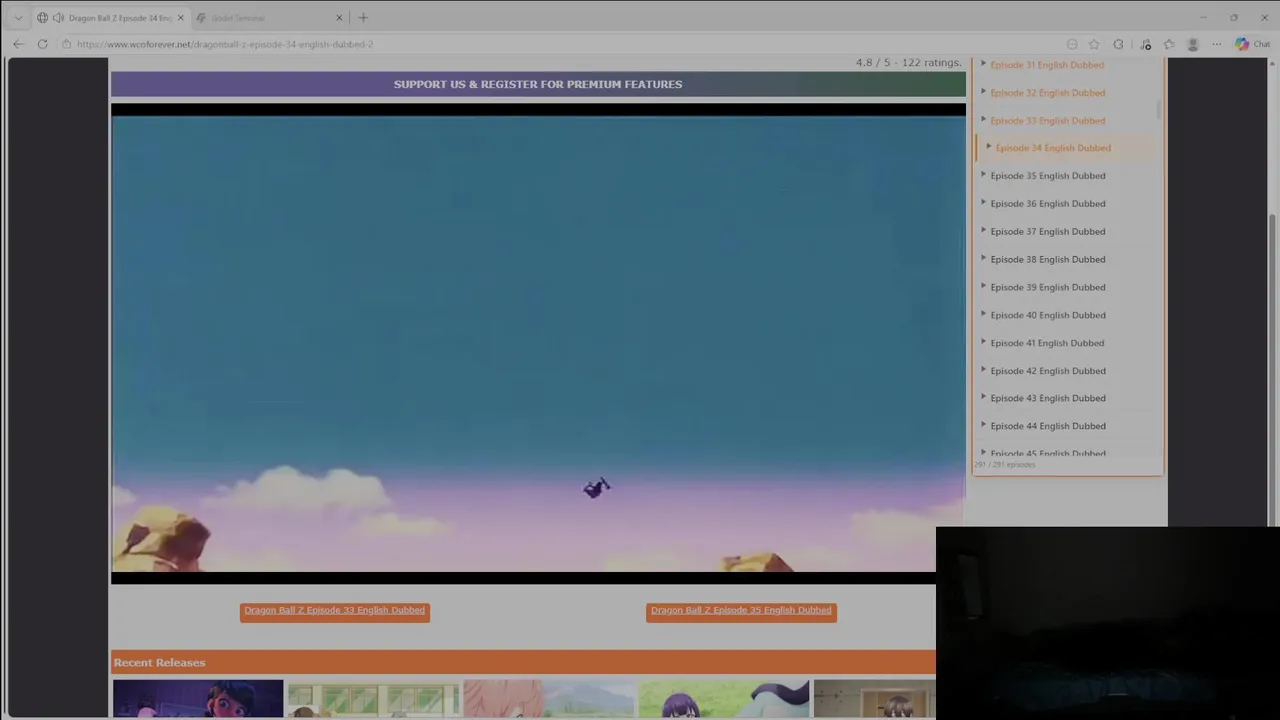Click the 4.8 / 5 - 122 ratings text
This screenshot has width=1280, height=720.
[908, 63]
